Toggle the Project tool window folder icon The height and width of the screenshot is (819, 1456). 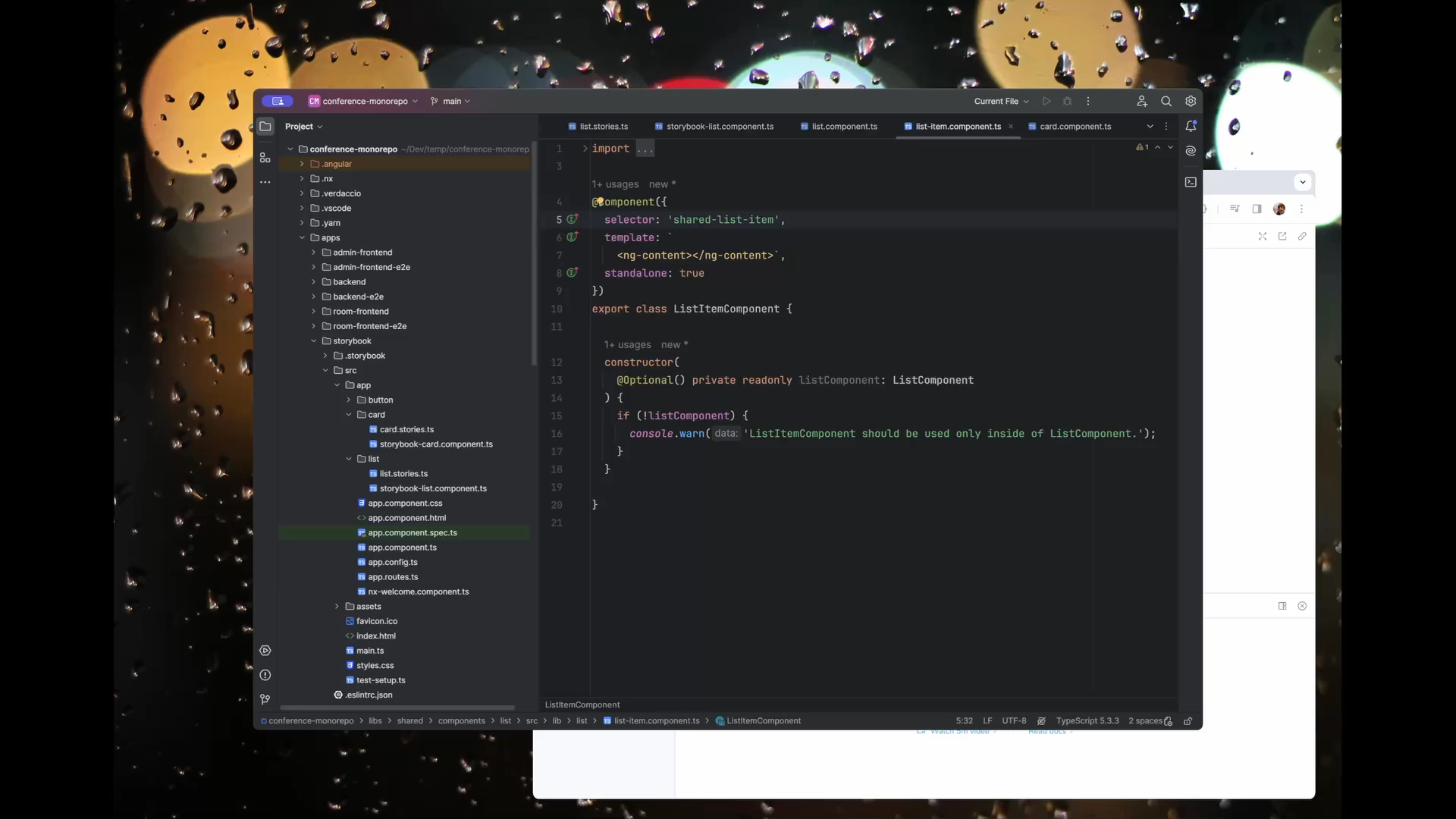tap(265, 127)
